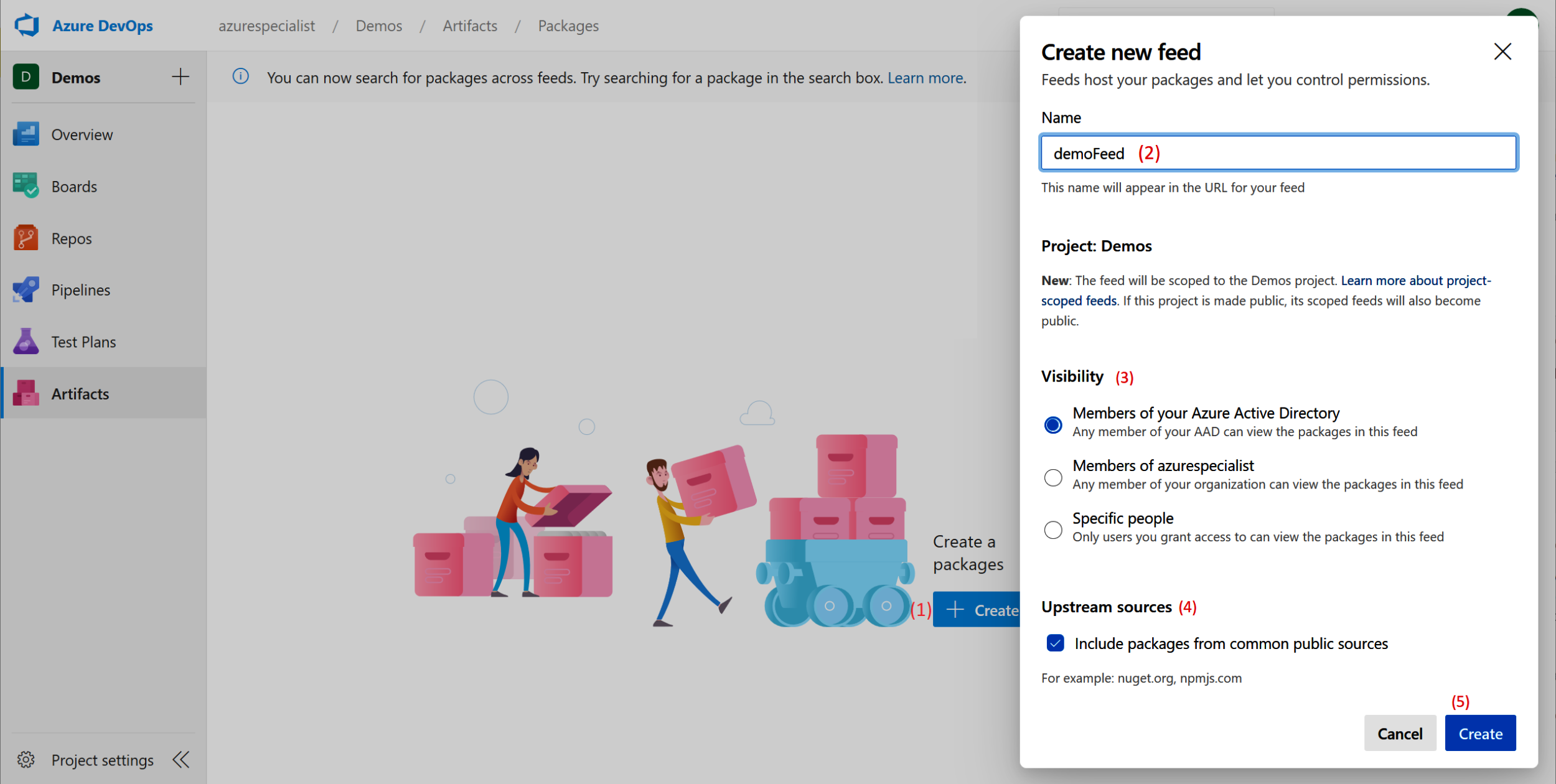Toggle Include packages from common public sources
This screenshot has width=1556, height=784.
tap(1056, 643)
